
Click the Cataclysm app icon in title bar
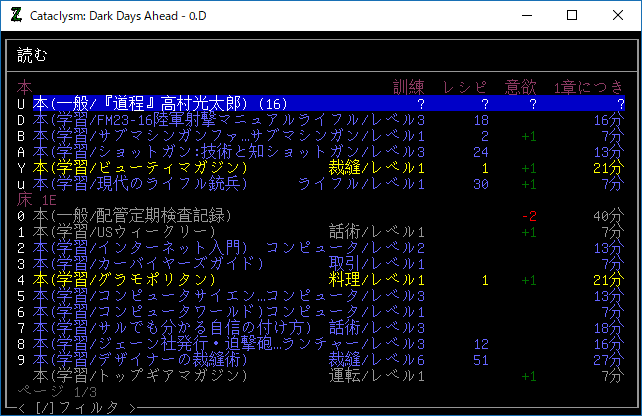[15, 15]
